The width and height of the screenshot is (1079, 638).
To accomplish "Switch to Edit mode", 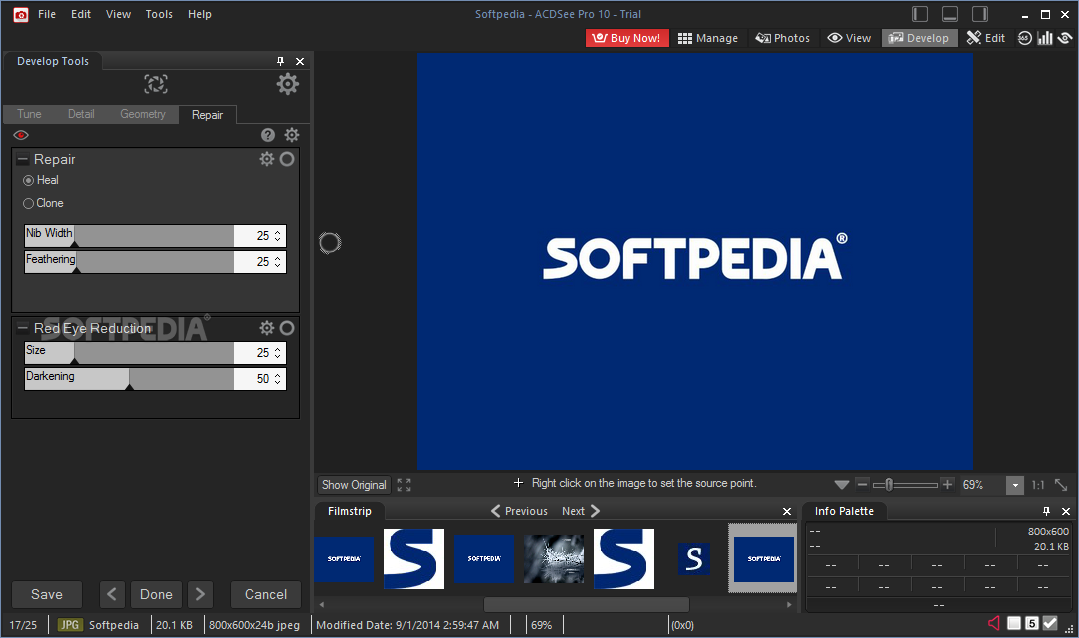I will pyautogui.click(x=985, y=38).
